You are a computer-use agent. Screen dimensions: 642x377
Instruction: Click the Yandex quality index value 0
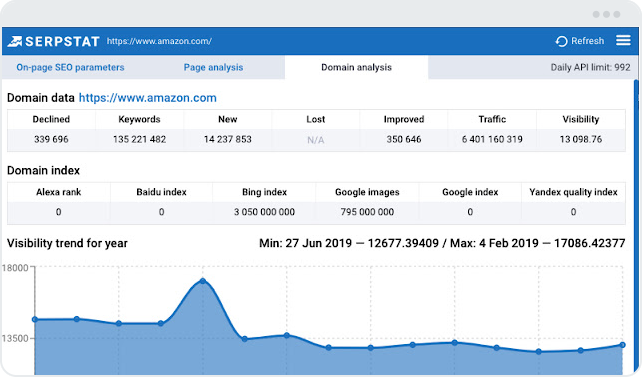[x=573, y=212]
